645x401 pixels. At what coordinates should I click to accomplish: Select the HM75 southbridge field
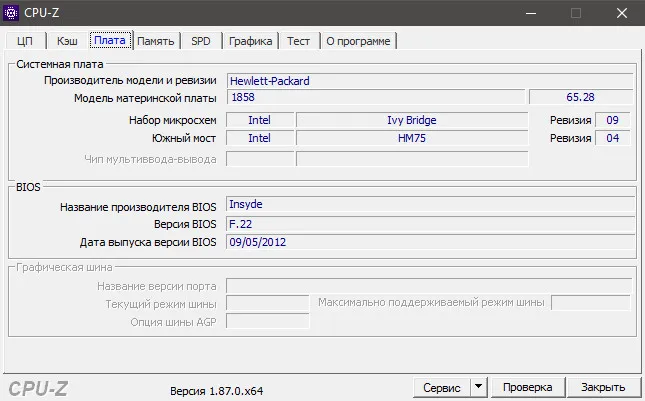click(412, 138)
